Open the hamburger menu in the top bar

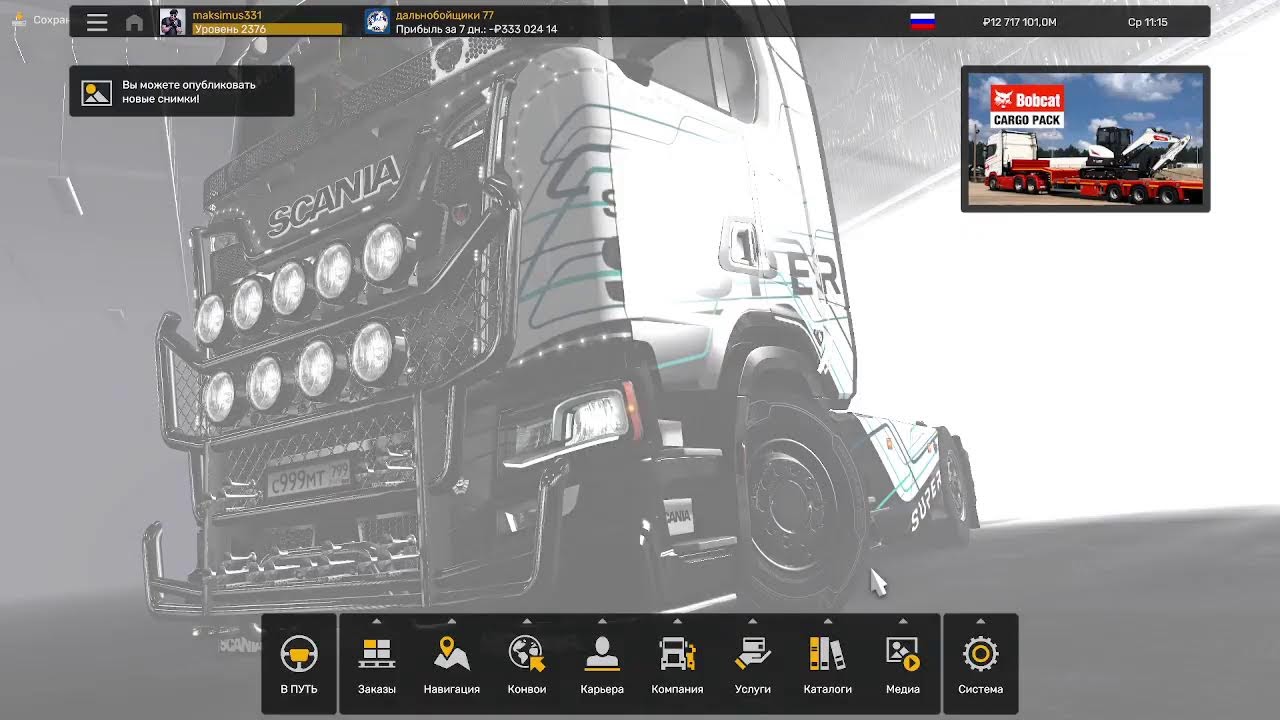click(97, 22)
